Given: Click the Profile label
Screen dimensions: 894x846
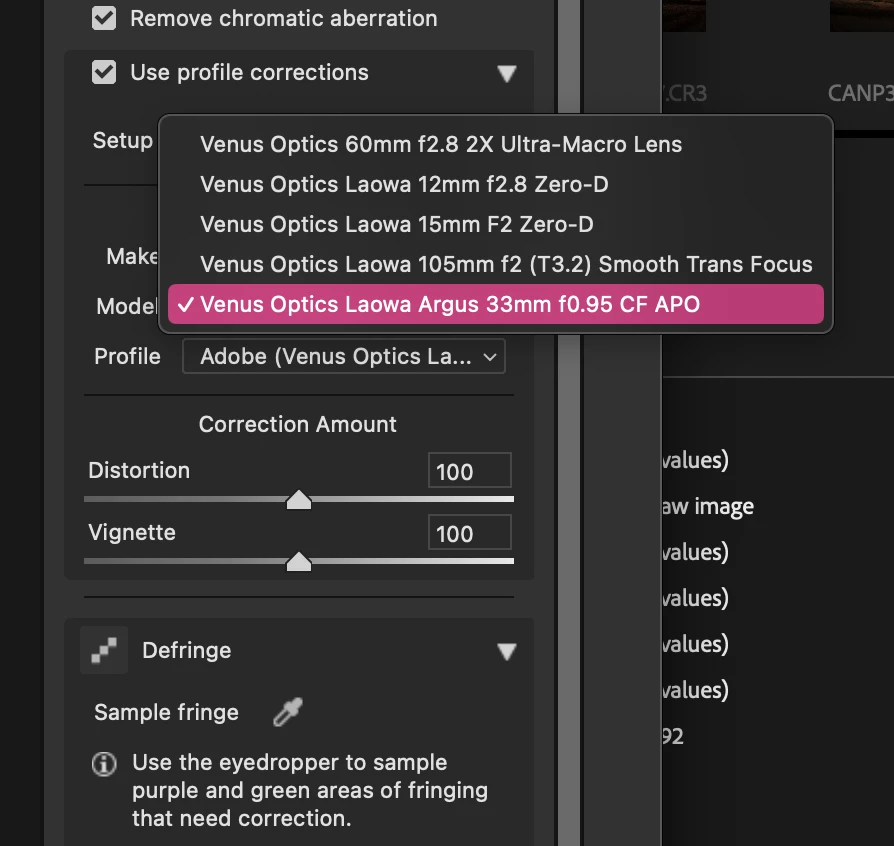Looking at the screenshot, I should point(127,356).
